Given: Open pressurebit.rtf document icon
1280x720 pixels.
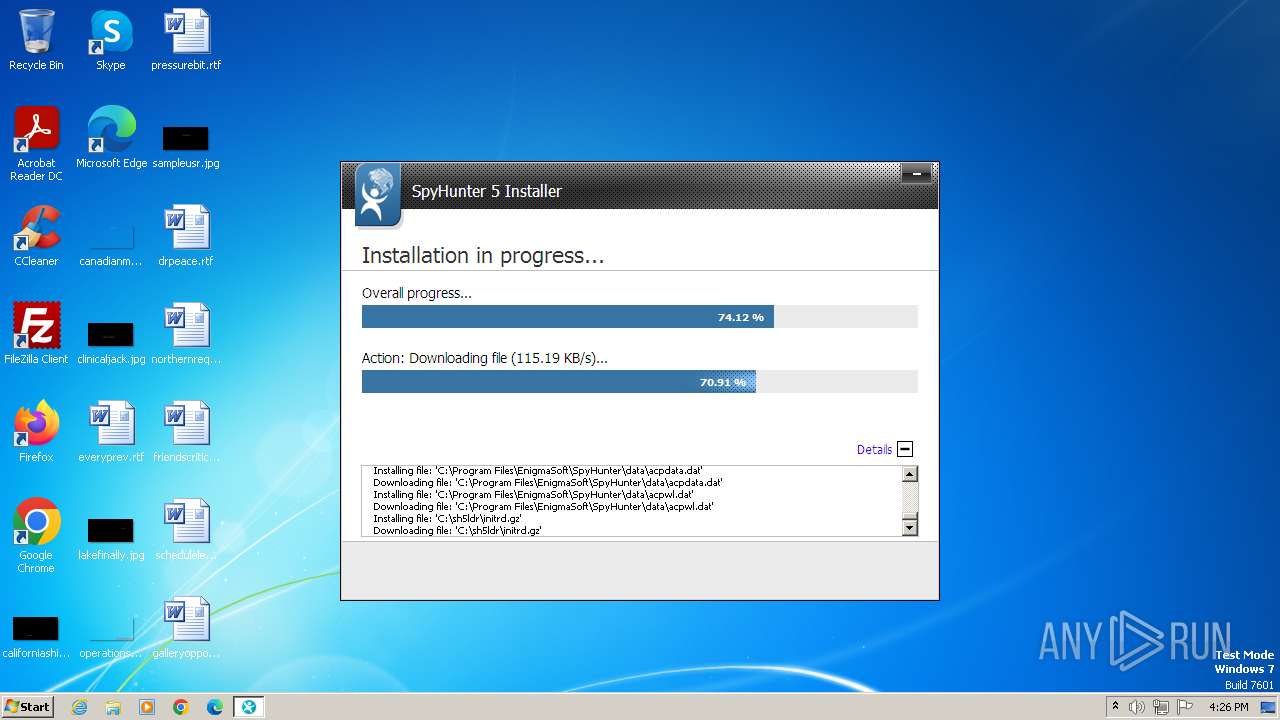Looking at the screenshot, I should 186,40.
